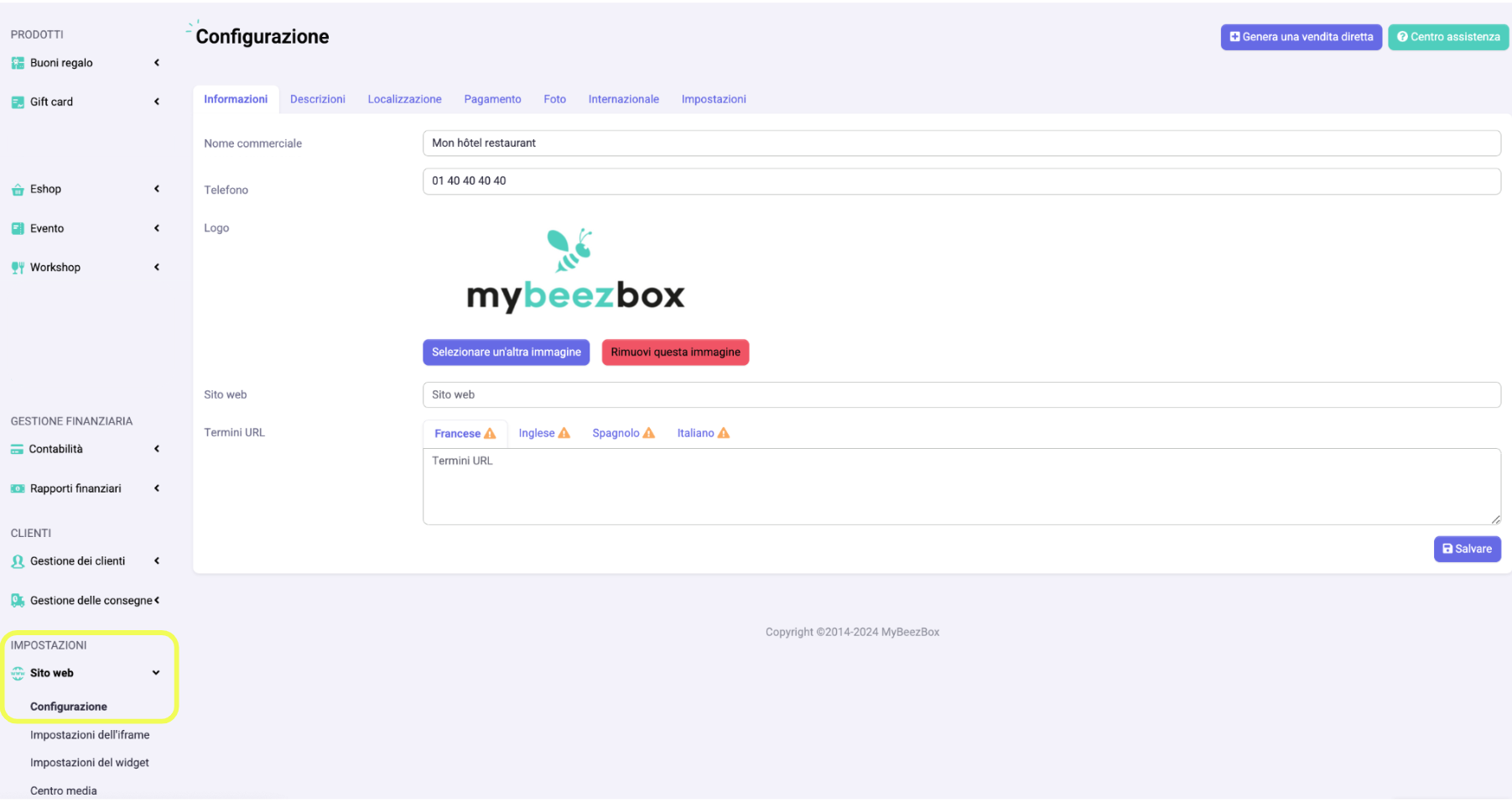
Task: Open Impostazioni del widget in sidebar
Action: (90, 763)
